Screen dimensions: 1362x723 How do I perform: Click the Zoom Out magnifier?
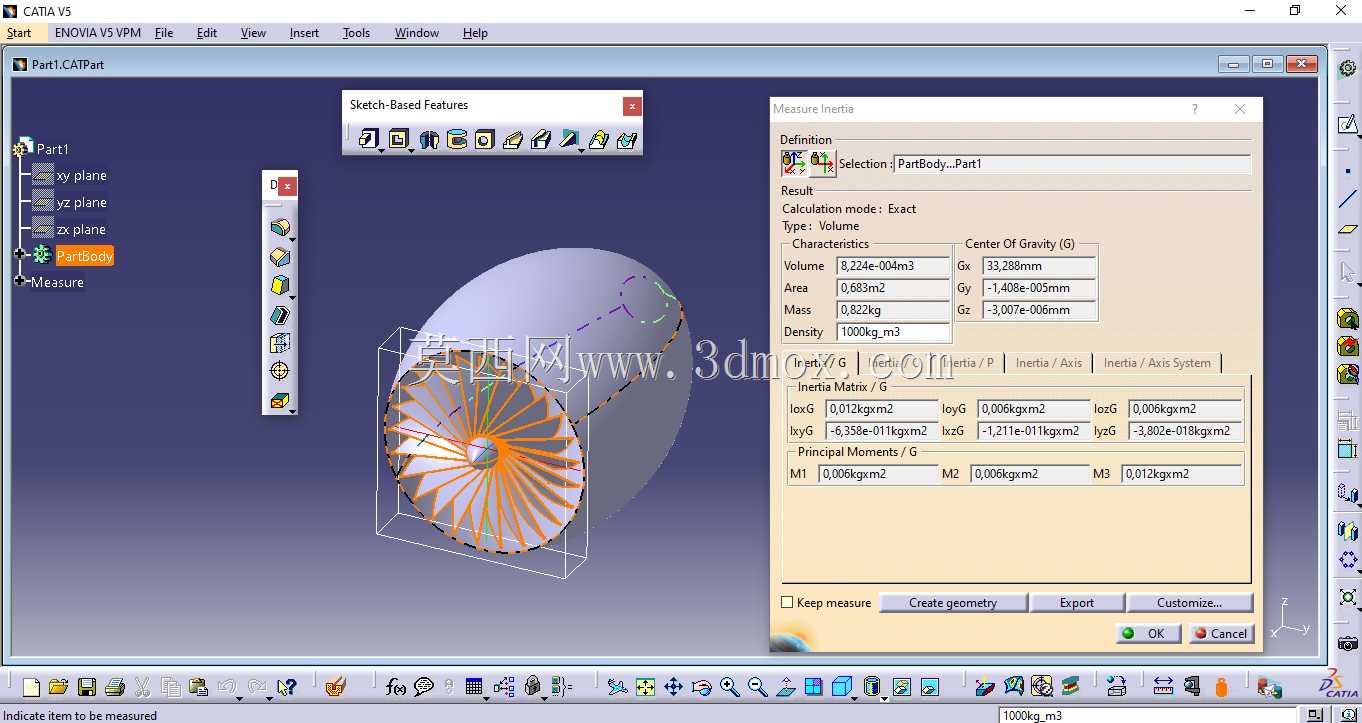coord(757,687)
